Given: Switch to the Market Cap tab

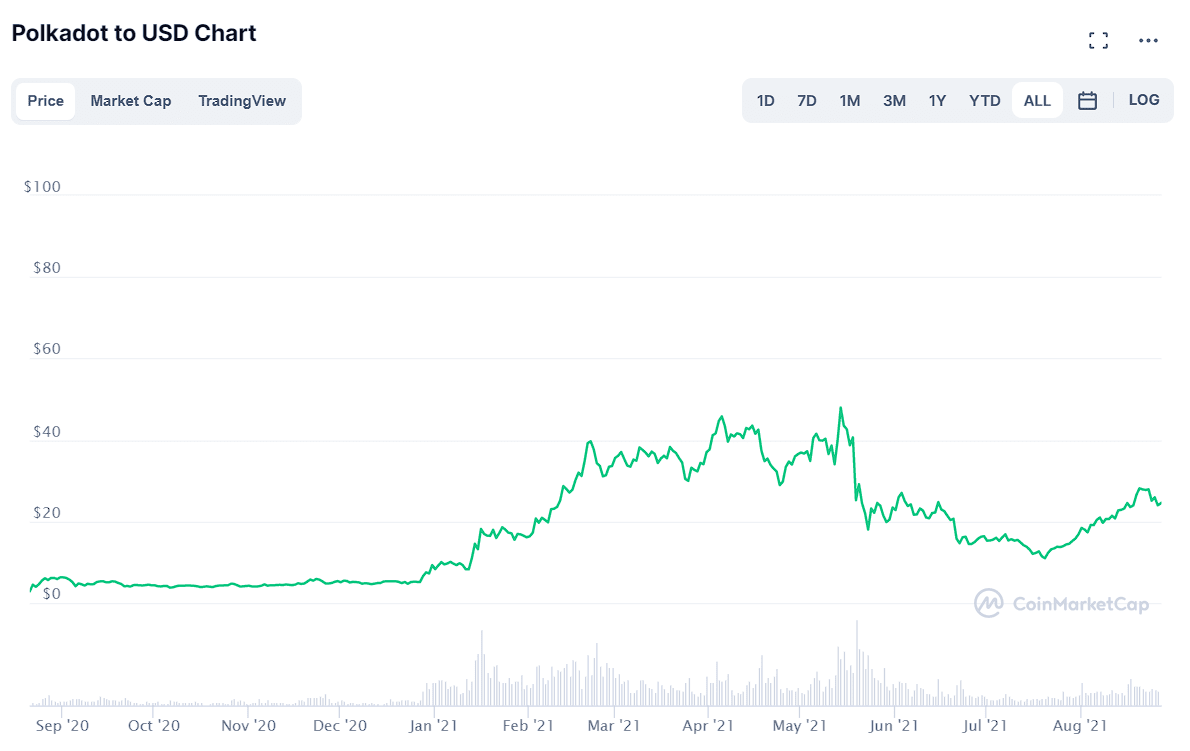Looking at the screenshot, I should coord(131,101).
